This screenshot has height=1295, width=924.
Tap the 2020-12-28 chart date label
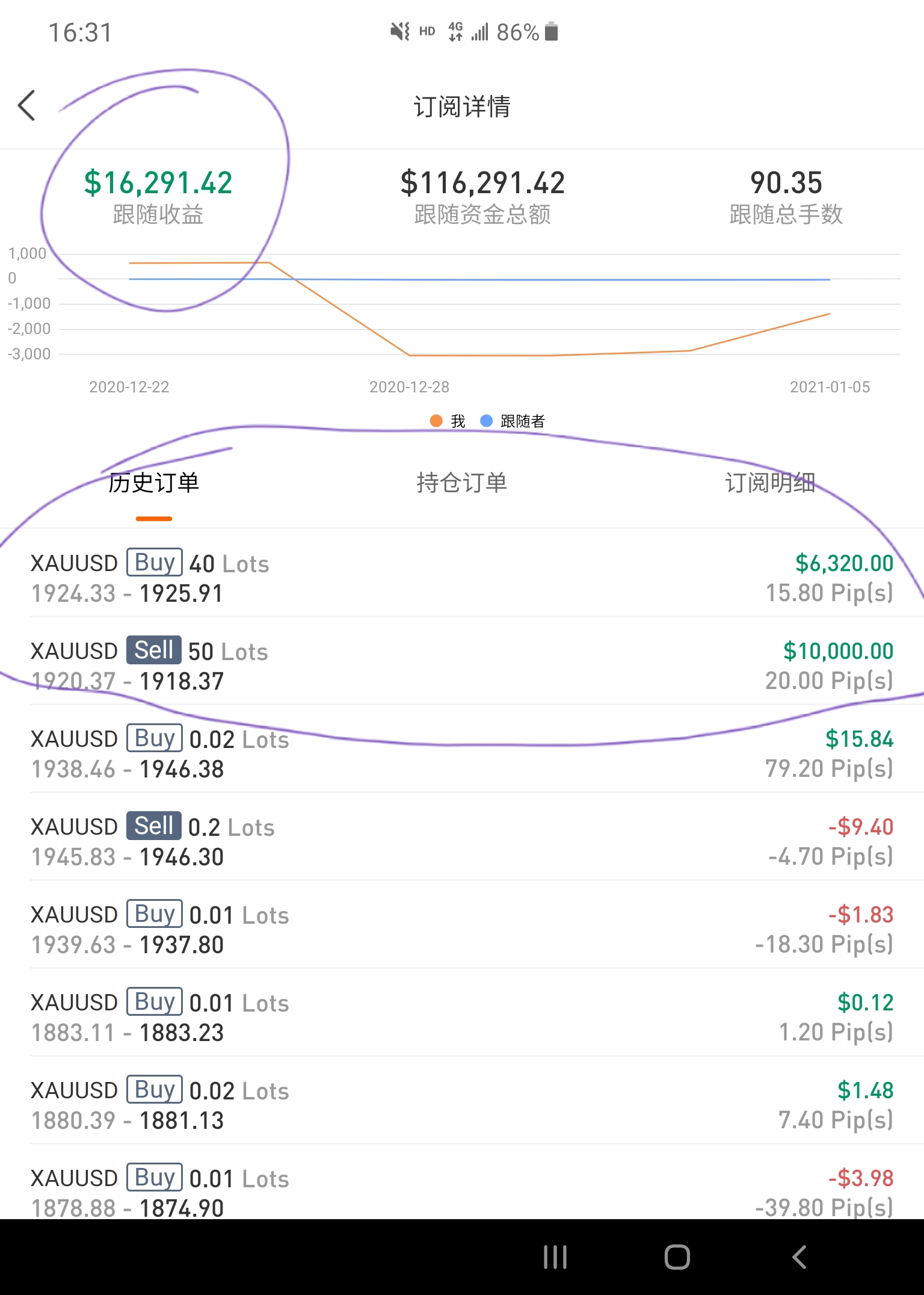tap(410, 387)
